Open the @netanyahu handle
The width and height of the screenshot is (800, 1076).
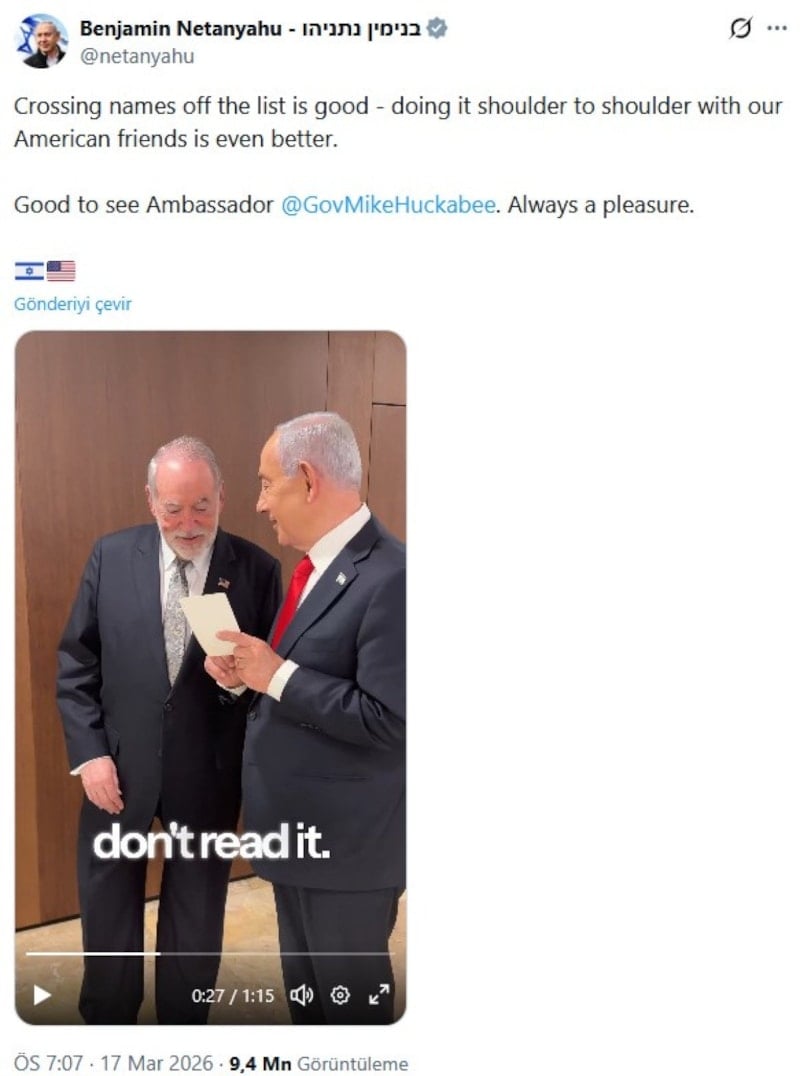[x=137, y=56]
